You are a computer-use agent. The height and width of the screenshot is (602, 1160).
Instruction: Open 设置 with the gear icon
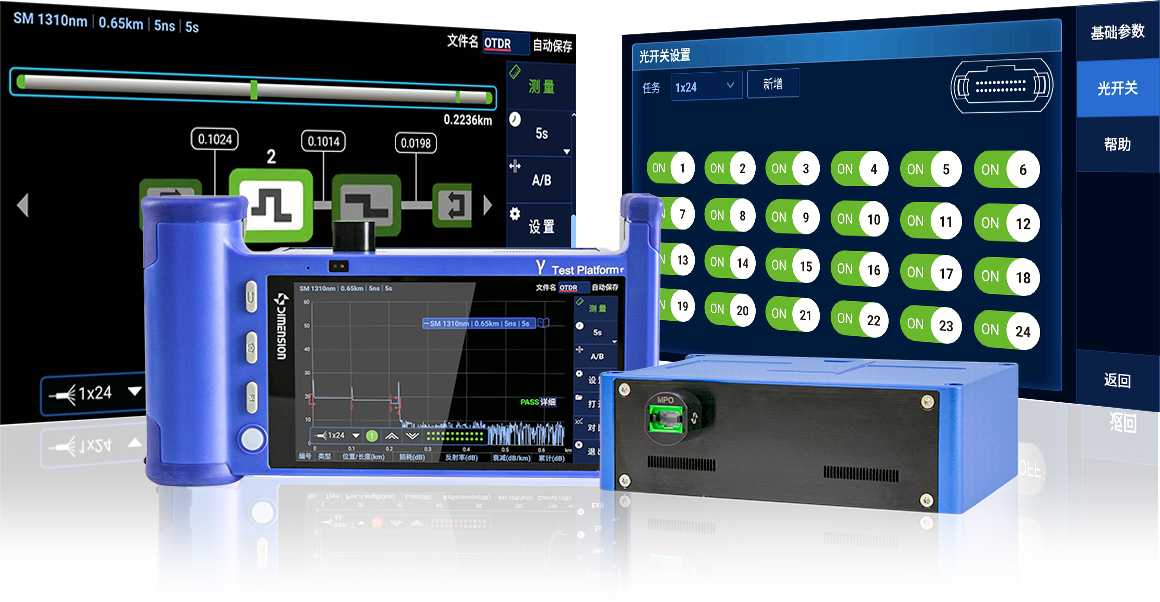click(x=540, y=223)
